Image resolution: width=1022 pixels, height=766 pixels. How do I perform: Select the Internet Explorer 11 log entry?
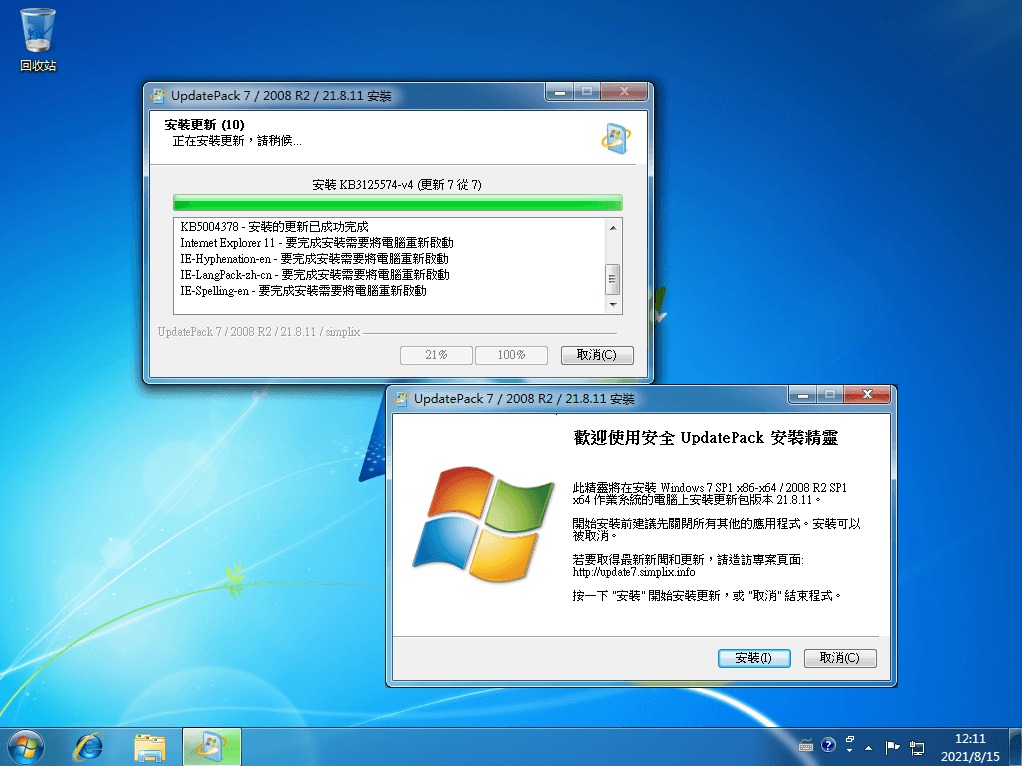pos(317,243)
